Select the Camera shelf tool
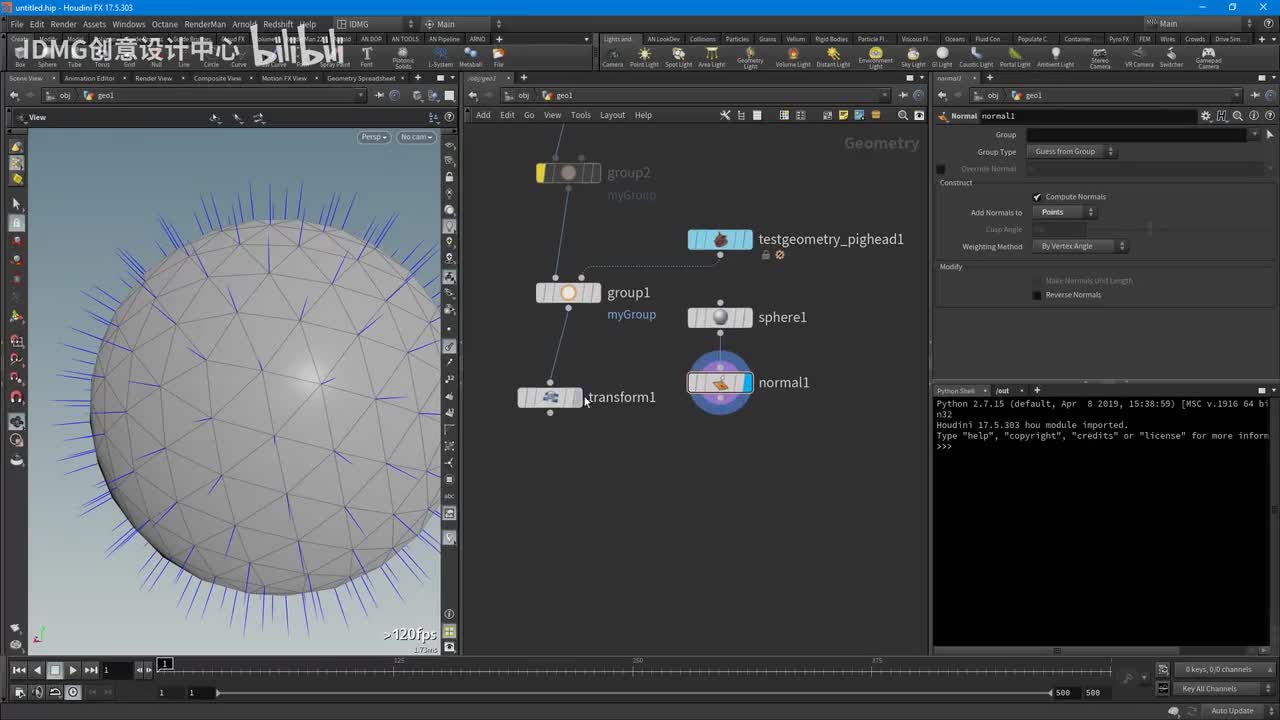The height and width of the screenshot is (720, 1280). click(612, 56)
